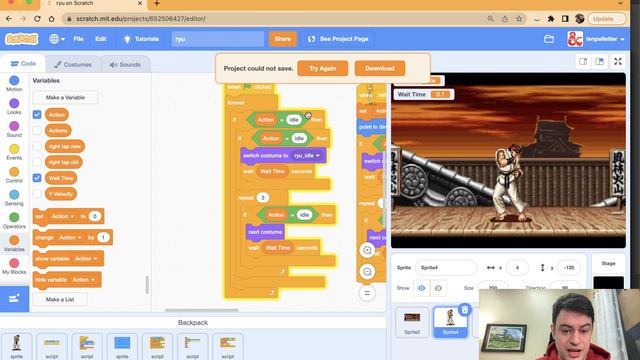Select the Stage backdrop thumbnail

[608, 281]
